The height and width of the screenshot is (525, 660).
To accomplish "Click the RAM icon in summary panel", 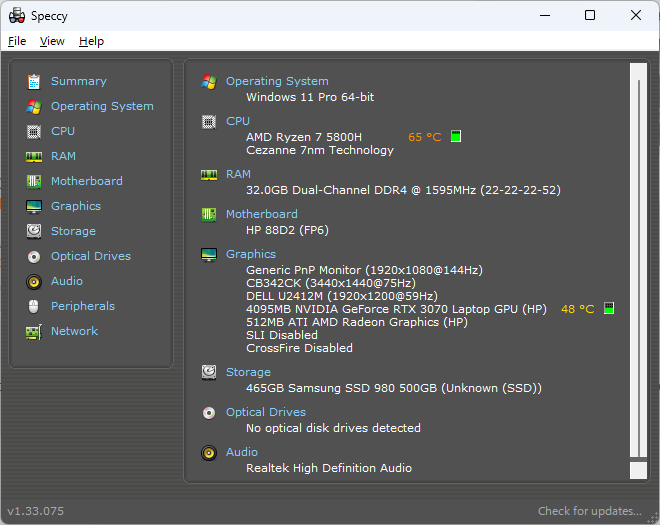I will 209,175.
